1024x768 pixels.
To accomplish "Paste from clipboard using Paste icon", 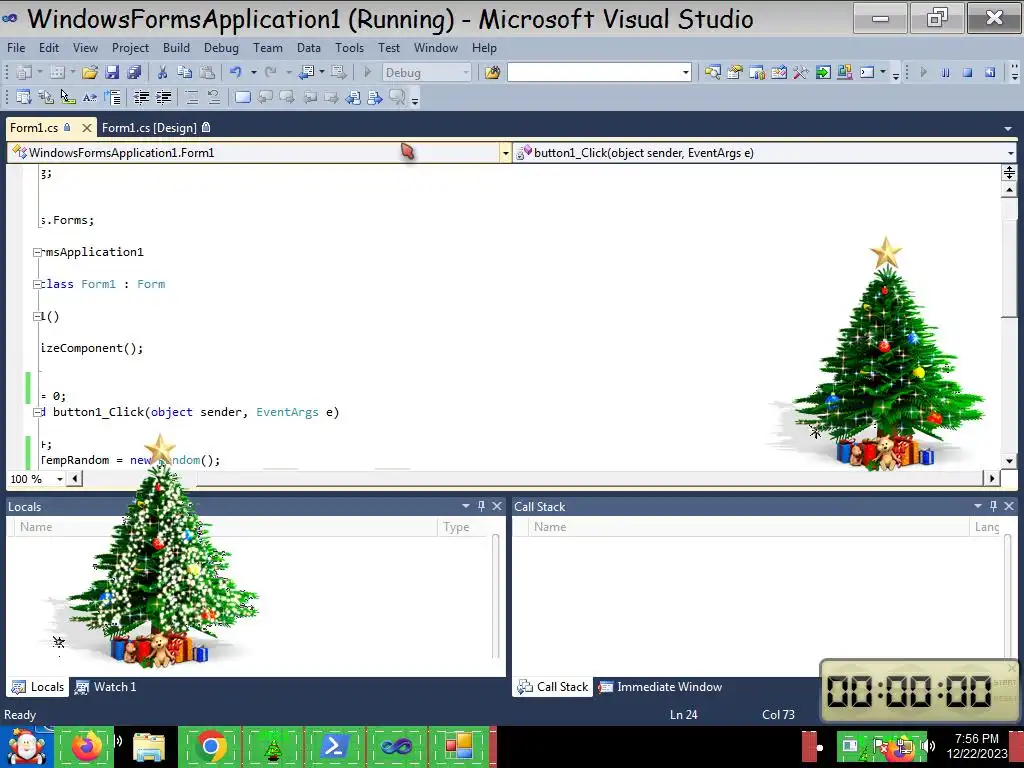I will coord(207,72).
